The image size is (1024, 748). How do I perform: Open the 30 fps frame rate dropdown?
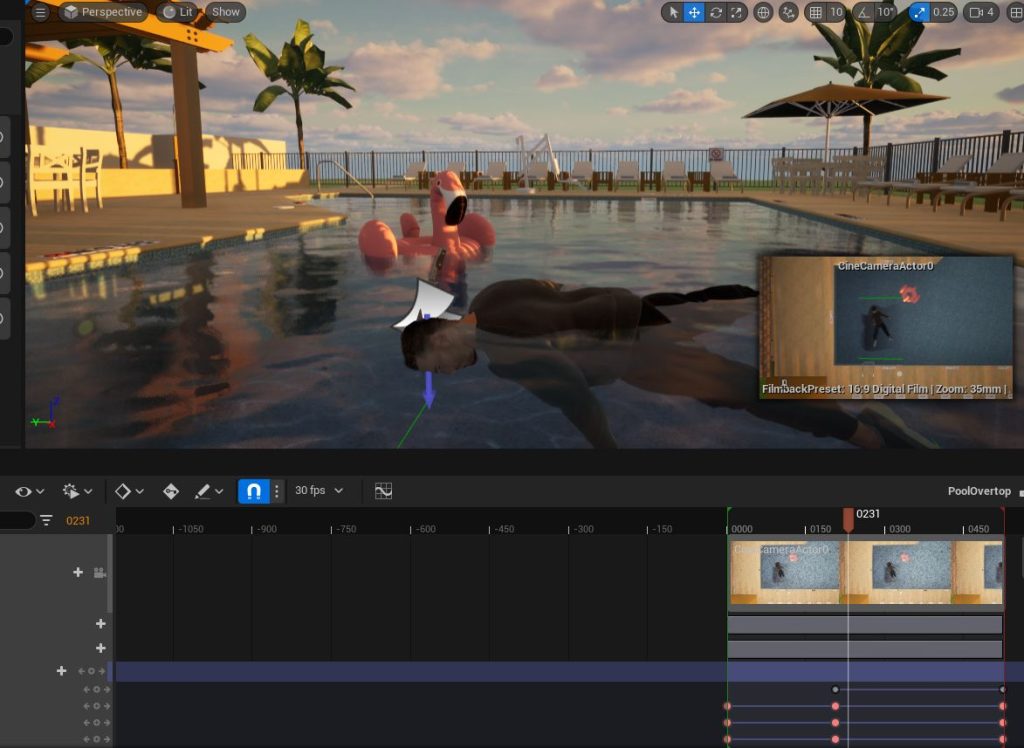point(319,491)
